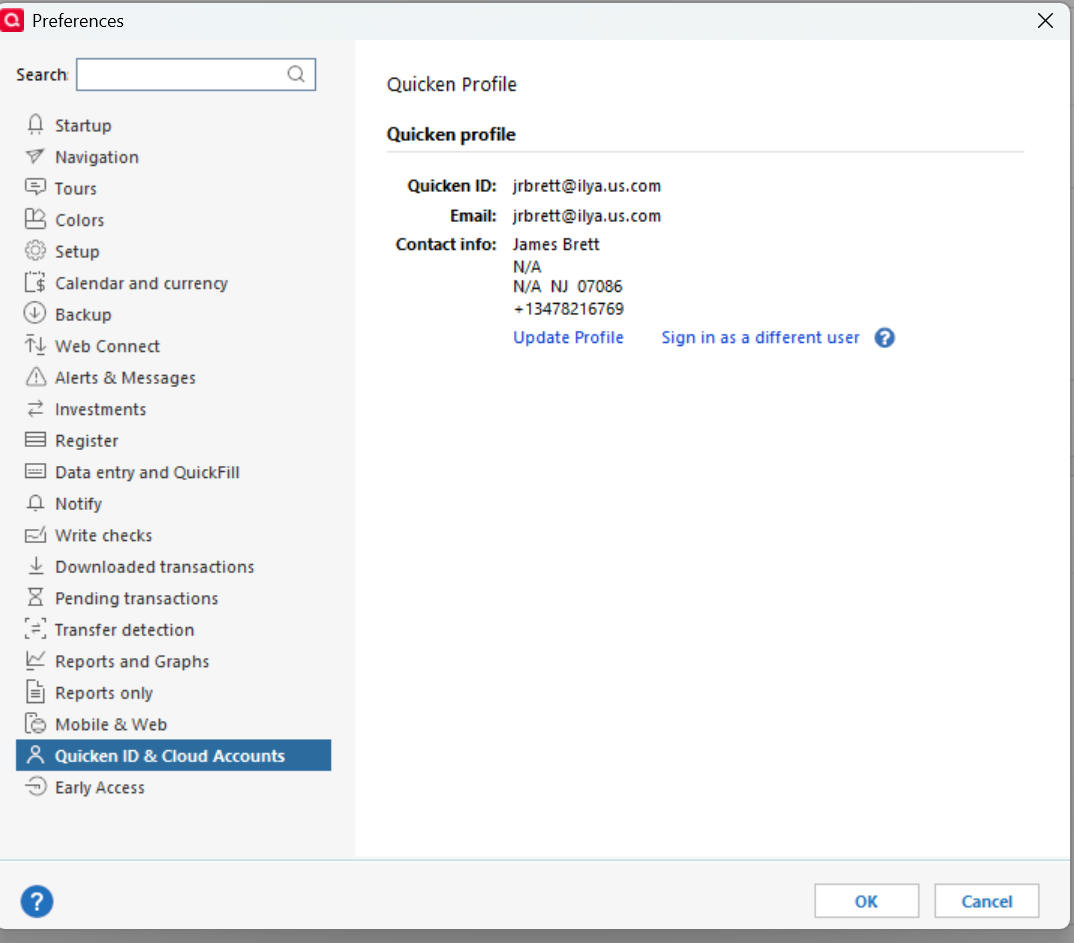
Task: Select Quicken ID & Cloud Accounts
Action: [x=173, y=755]
